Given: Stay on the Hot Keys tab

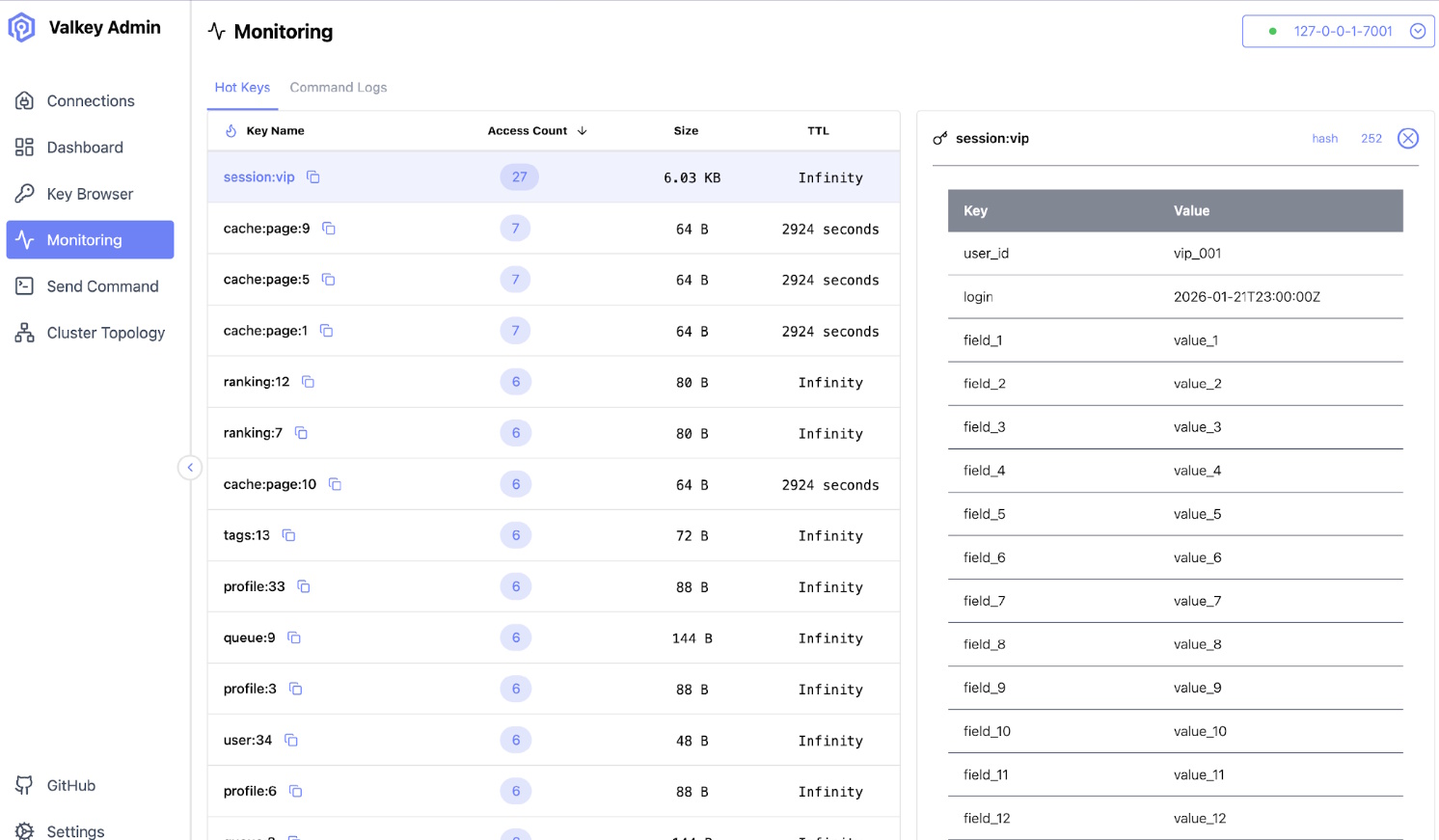Looking at the screenshot, I should 242,87.
